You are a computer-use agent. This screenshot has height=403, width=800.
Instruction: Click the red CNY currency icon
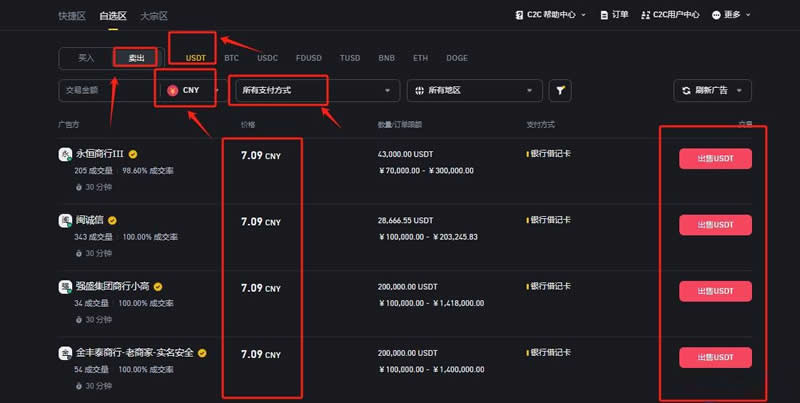173,90
